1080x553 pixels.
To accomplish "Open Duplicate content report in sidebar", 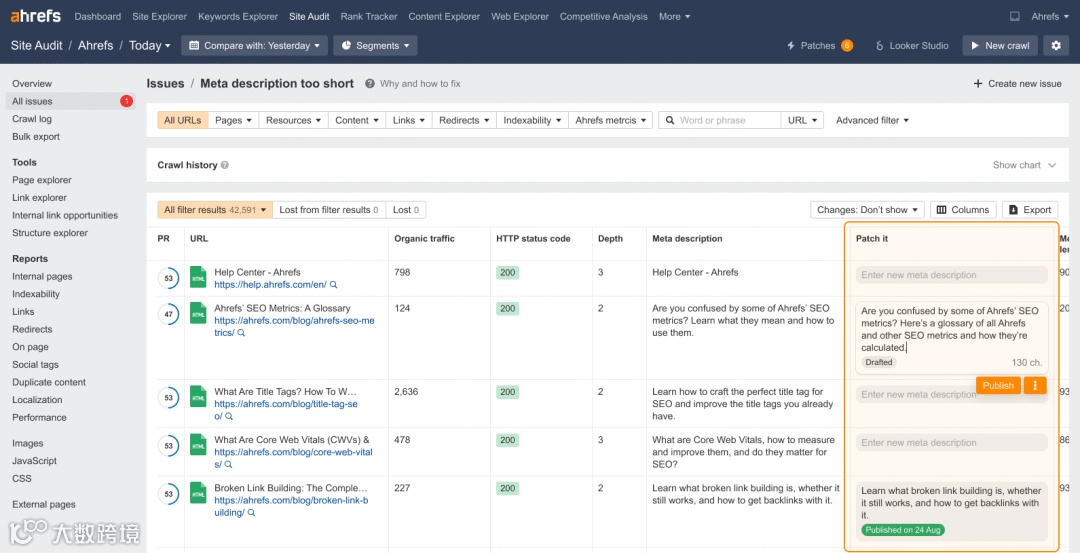I will point(49,382).
